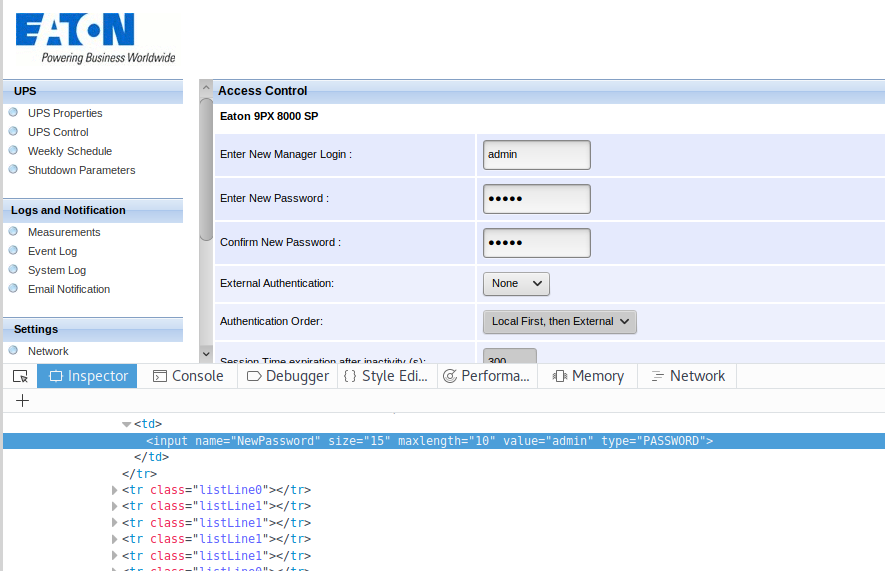885x571 pixels.
Task: Click the UPS section header
Action: pyautogui.click(x=93, y=91)
